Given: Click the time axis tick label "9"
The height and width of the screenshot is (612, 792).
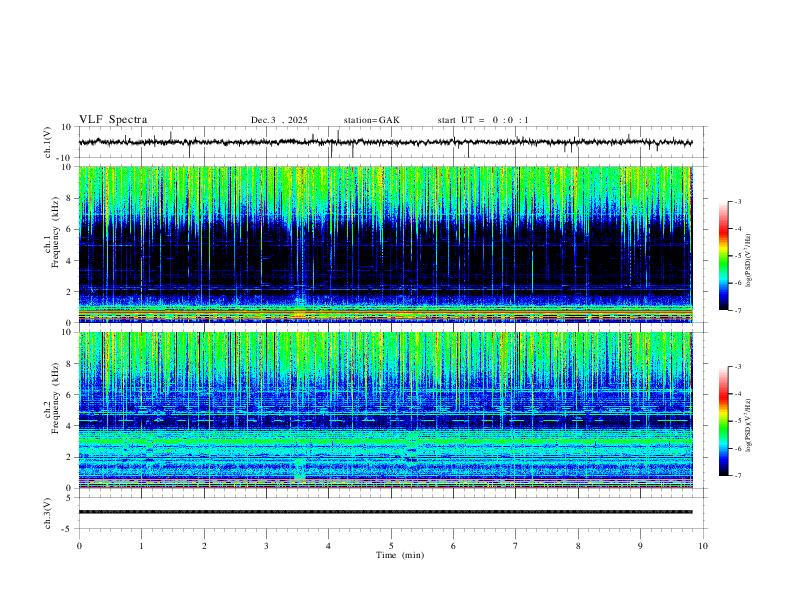Looking at the screenshot, I should 640,546.
